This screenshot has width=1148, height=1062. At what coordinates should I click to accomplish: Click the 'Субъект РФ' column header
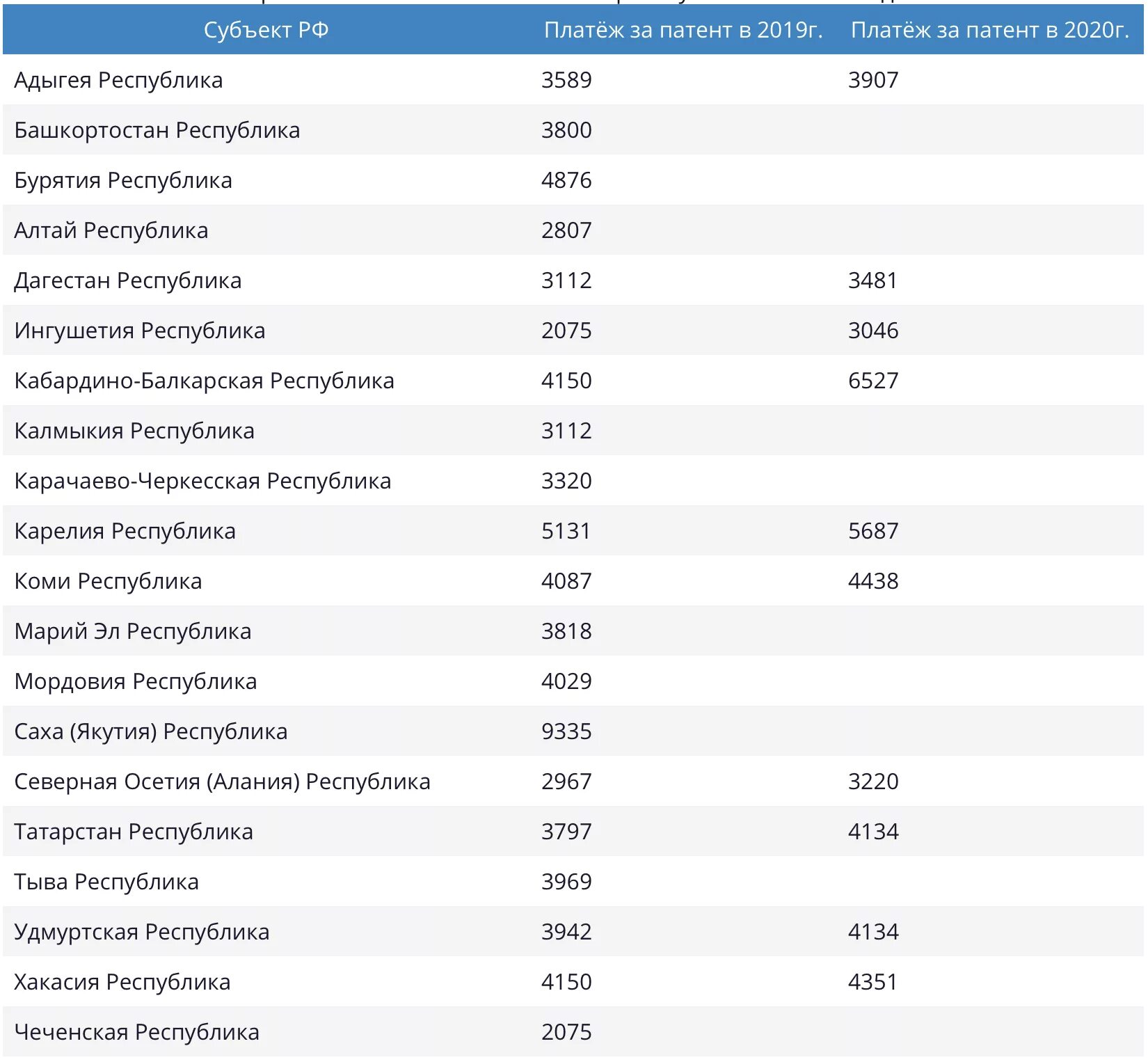[x=266, y=30]
